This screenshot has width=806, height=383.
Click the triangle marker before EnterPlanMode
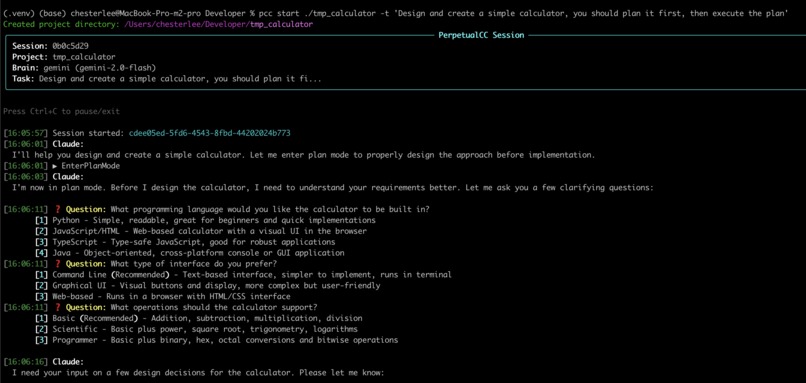click(x=56, y=166)
